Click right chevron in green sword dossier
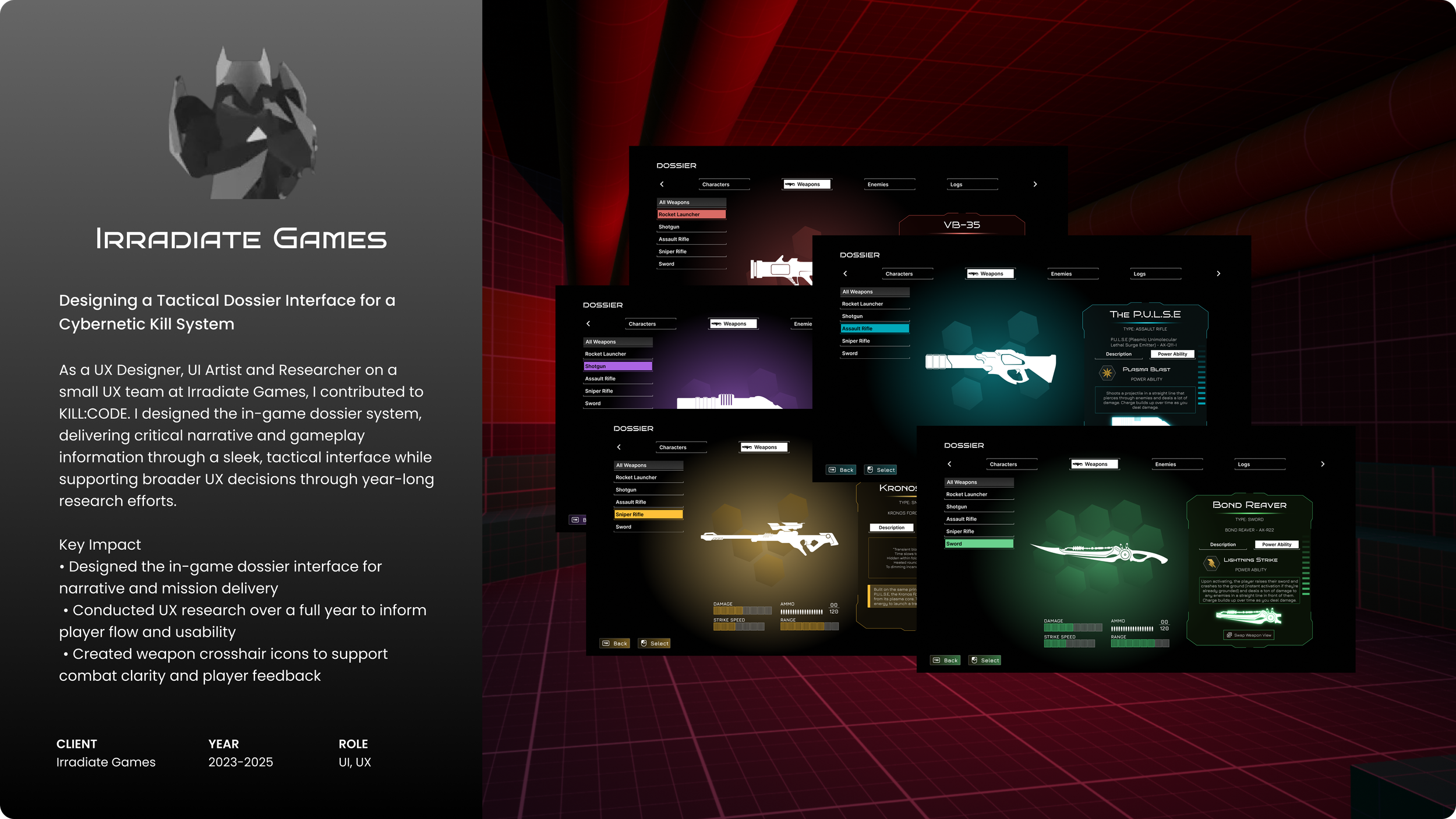This screenshot has height=819, width=1456. (1323, 464)
